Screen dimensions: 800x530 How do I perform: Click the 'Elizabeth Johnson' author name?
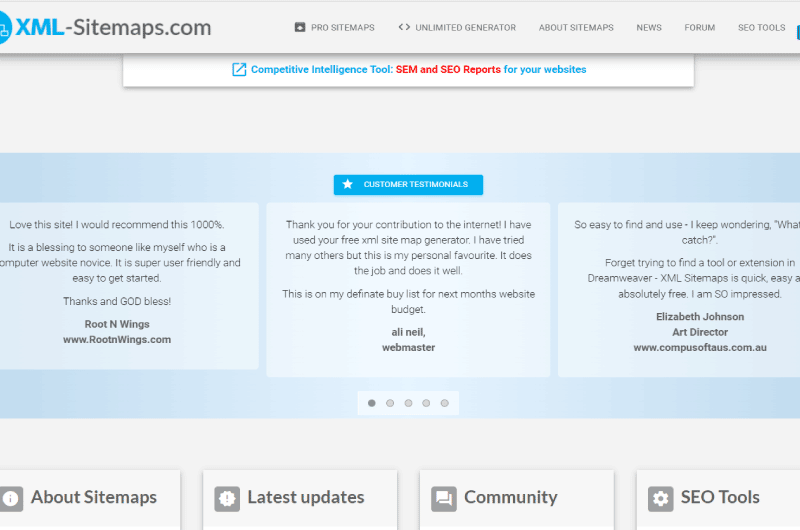[699, 316]
